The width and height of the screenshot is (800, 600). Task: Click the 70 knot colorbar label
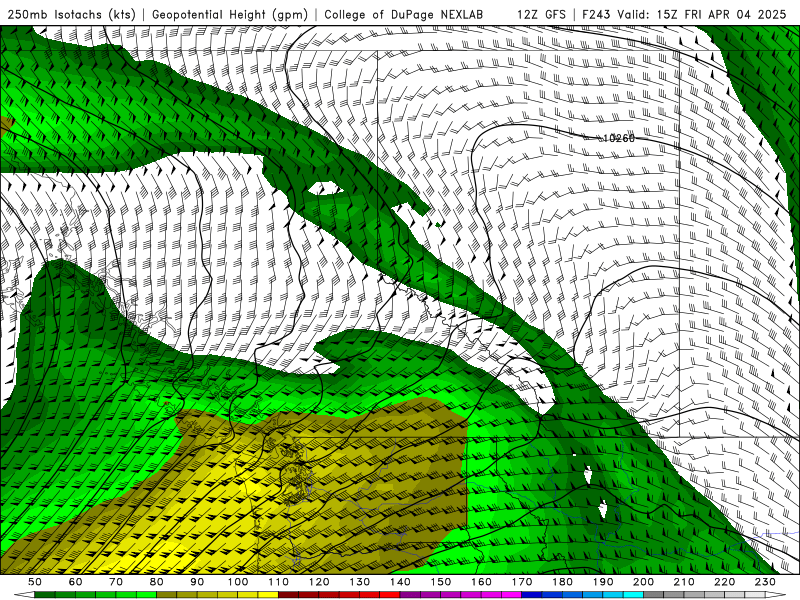pos(116,582)
